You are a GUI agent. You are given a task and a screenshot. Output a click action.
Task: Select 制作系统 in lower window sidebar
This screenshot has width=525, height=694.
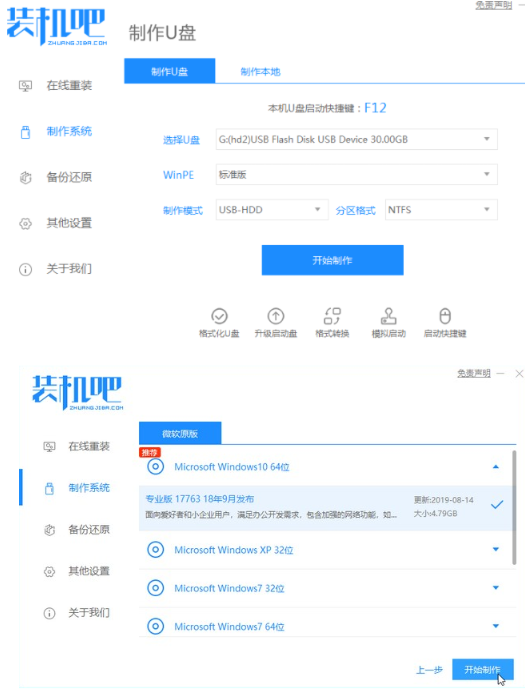pos(77,488)
